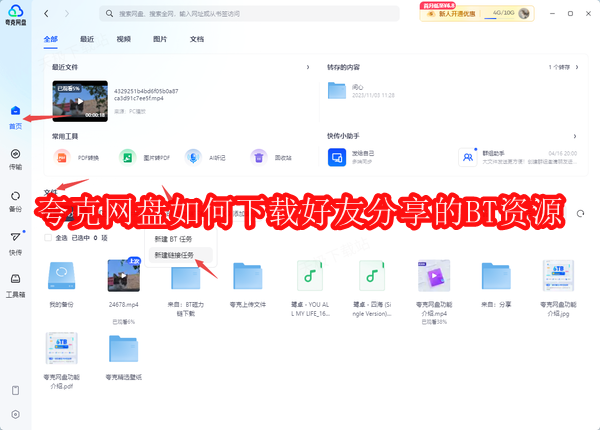This screenshot has width=600, height=430.
Task: Open the 我的备份 backup drive icon
Action: click(x=62, y=275)
